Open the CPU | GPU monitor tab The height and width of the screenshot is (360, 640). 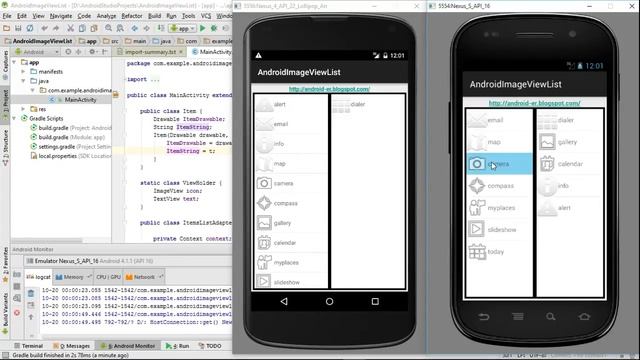pyautogui.click(x=108, y=277)
